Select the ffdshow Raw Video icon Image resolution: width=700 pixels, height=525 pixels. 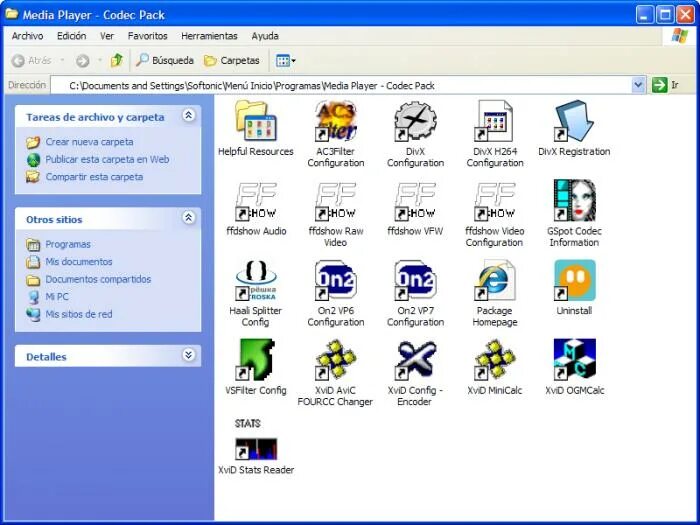(336, 201)
